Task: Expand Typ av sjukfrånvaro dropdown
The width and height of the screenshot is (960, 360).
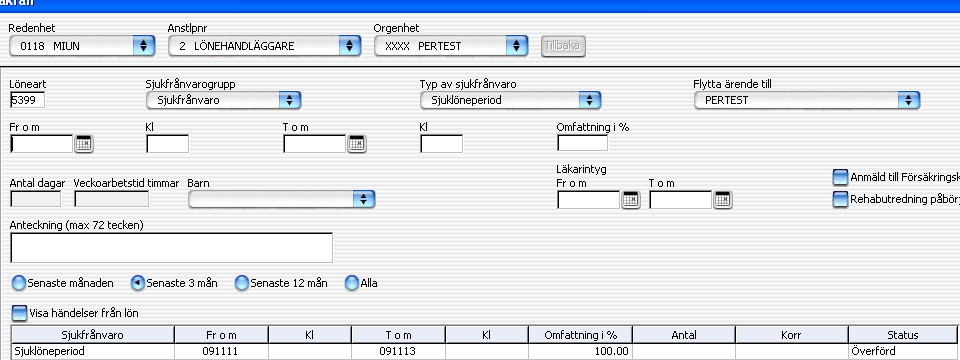Action: pos(511,100)
